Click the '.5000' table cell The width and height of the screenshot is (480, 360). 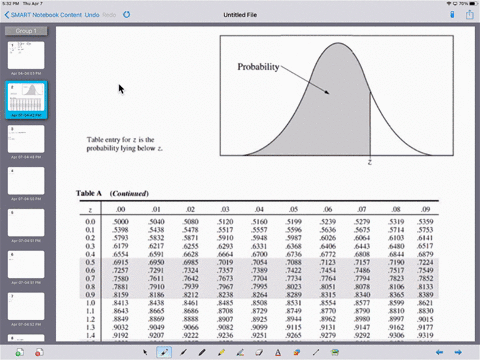pyautogui.click(x=120, y=222)
